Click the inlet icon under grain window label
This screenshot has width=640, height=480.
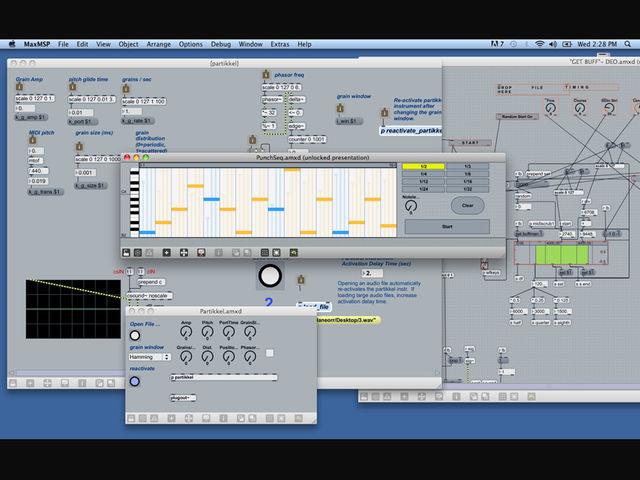coord(340,108)
